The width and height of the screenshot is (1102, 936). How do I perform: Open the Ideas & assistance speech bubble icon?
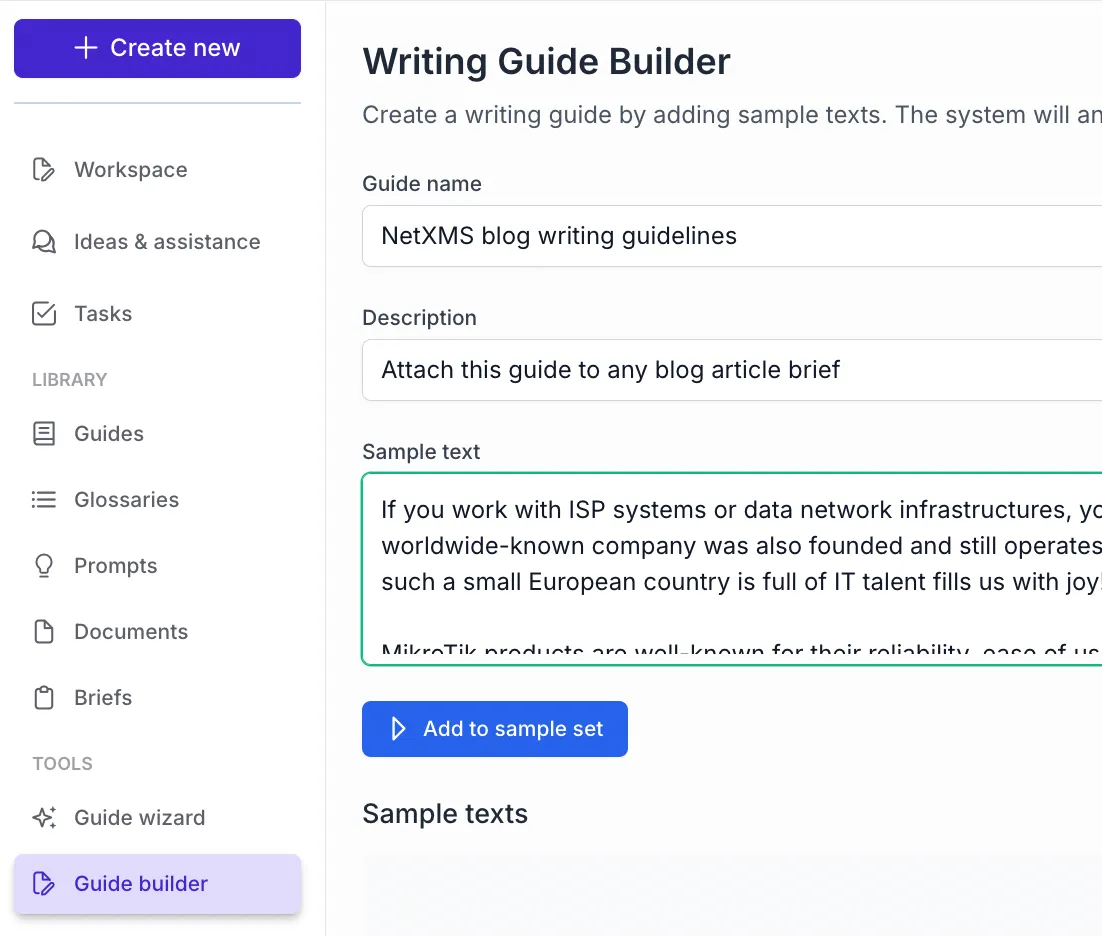tap(44, 241)
